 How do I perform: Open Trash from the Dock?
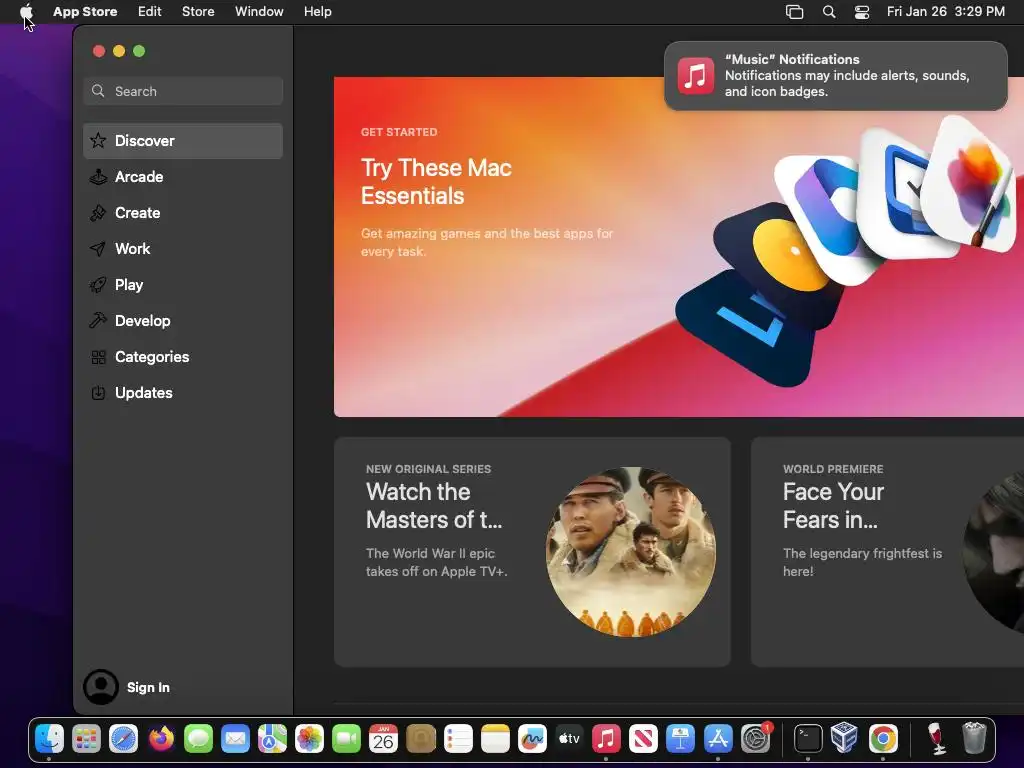[974, 739]
